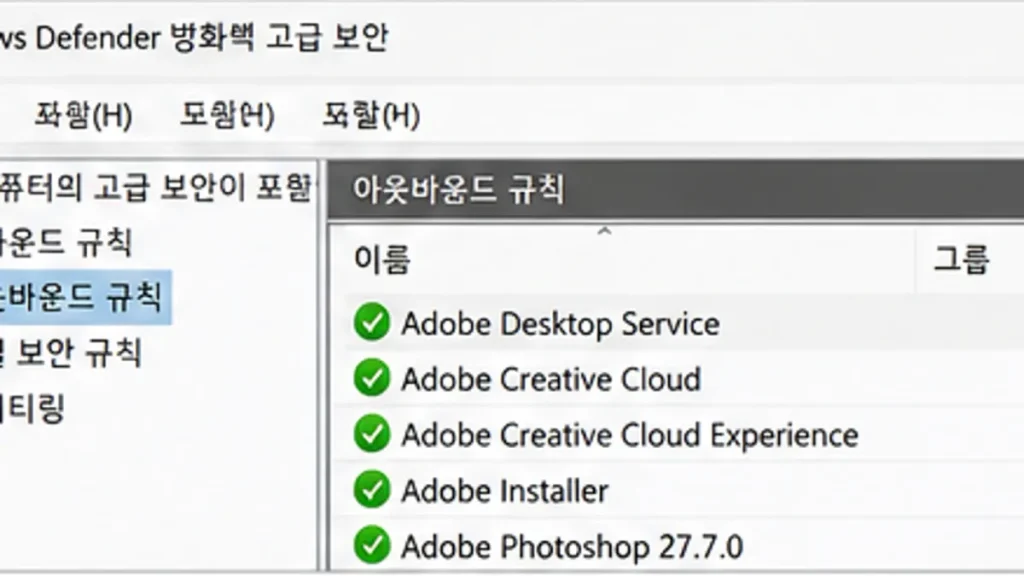The height and width of the screenshot is (576, 1024).
Task: Open the last menu bar item 포할(H)
Action: (x=371, y=116)
